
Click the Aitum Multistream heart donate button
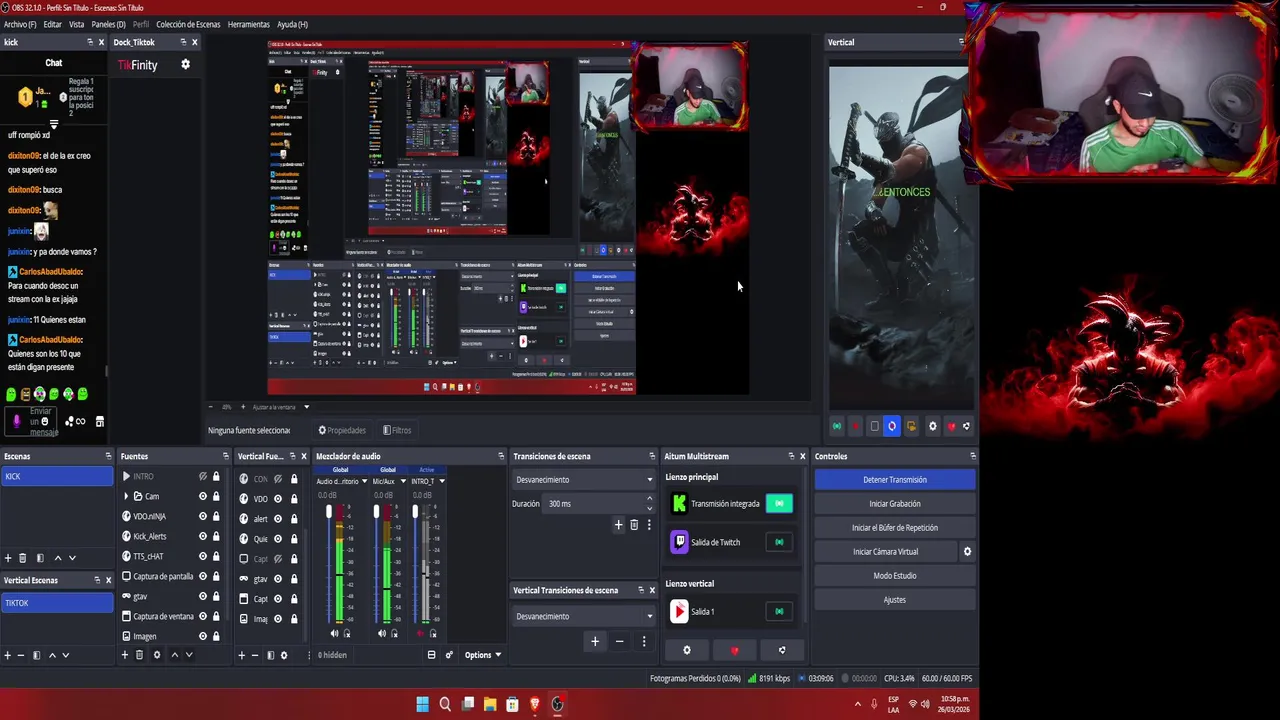(735, 650)
